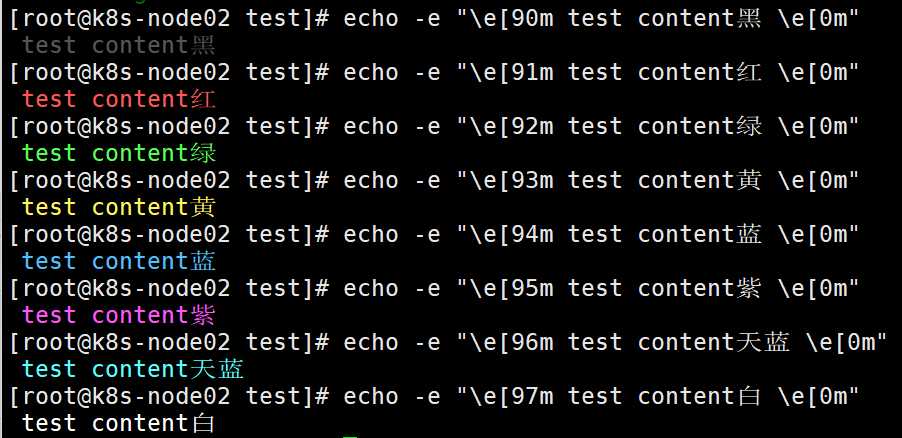Click the first [root@k8s-node02 test]# prompt
This screenshot has width=902, height=438.
(169, 19)
